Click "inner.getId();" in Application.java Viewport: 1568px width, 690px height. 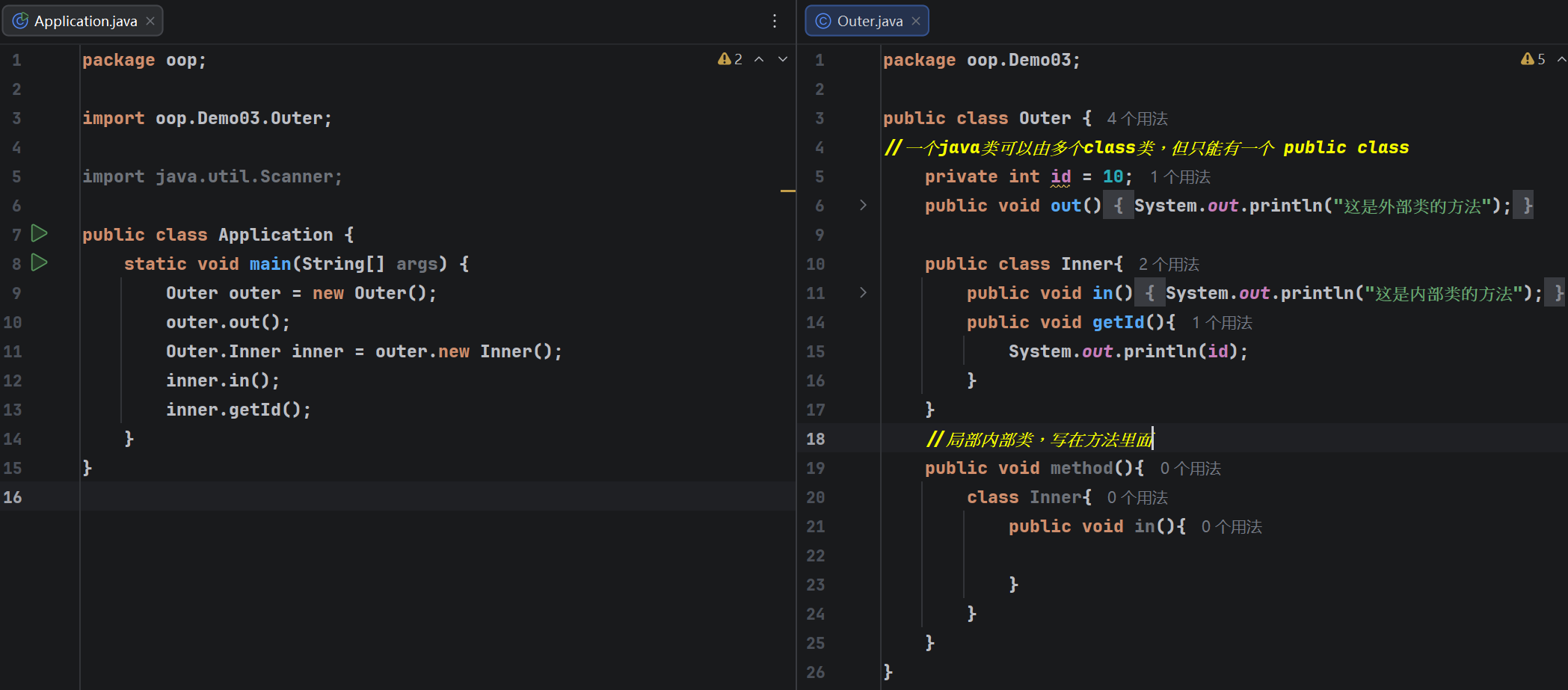[x=239, y=410]
